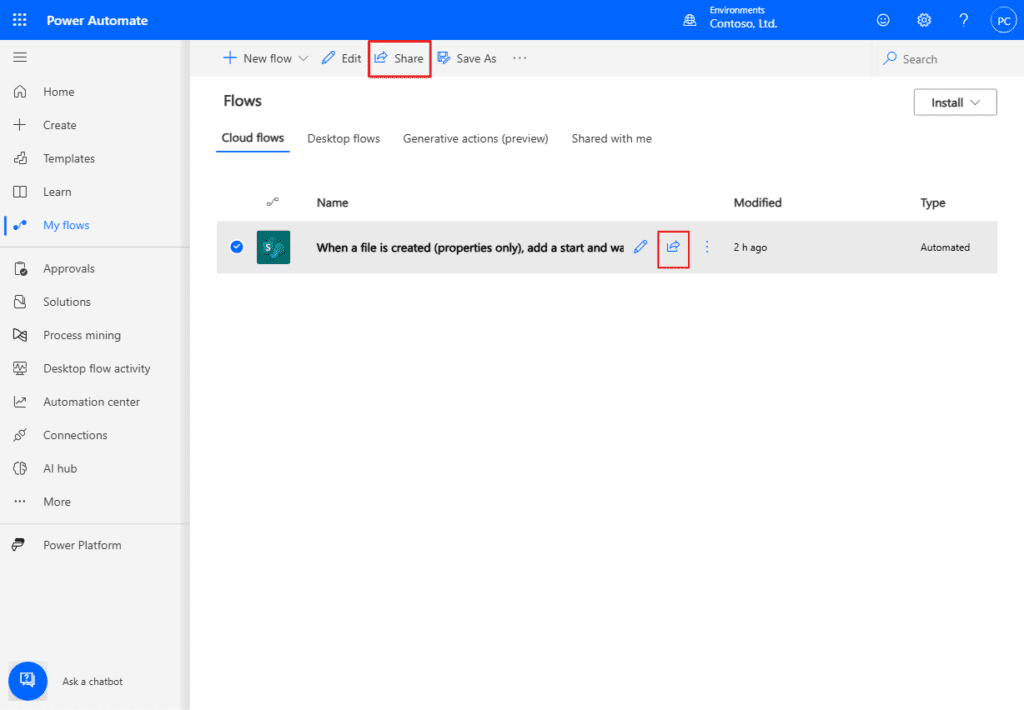
Task: Open more commands ellipsis in toolbar
Action: (x=520, y=58)
